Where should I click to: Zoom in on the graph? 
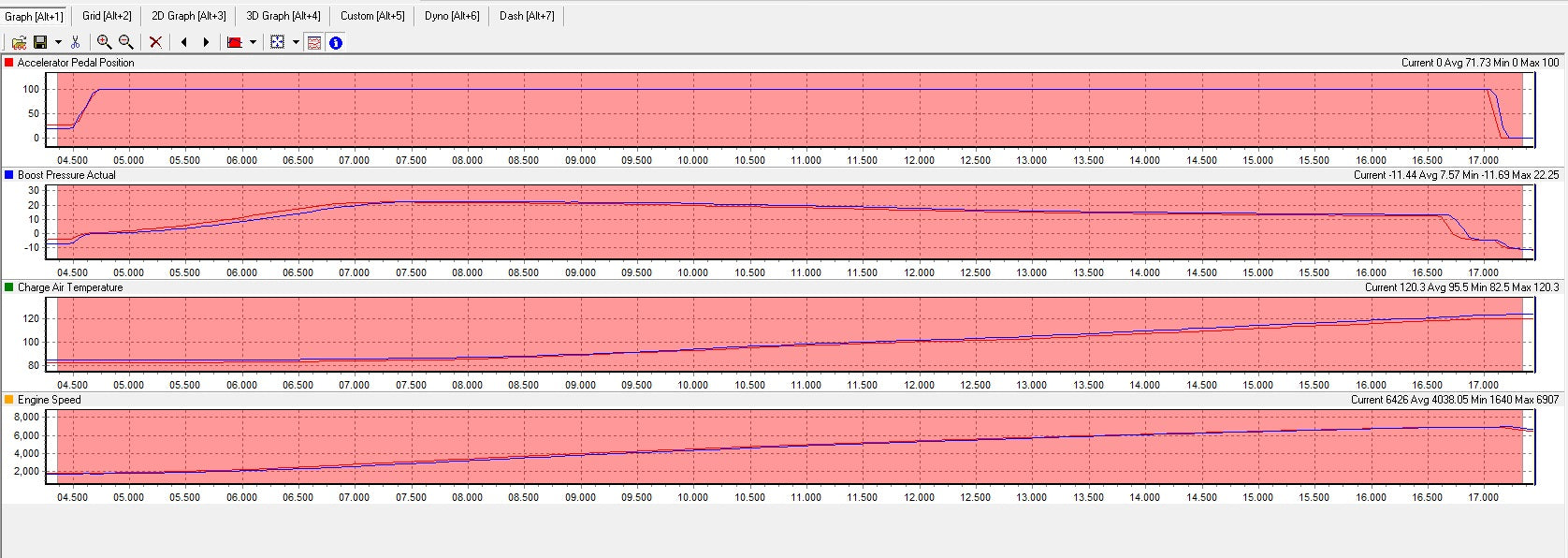104,42
